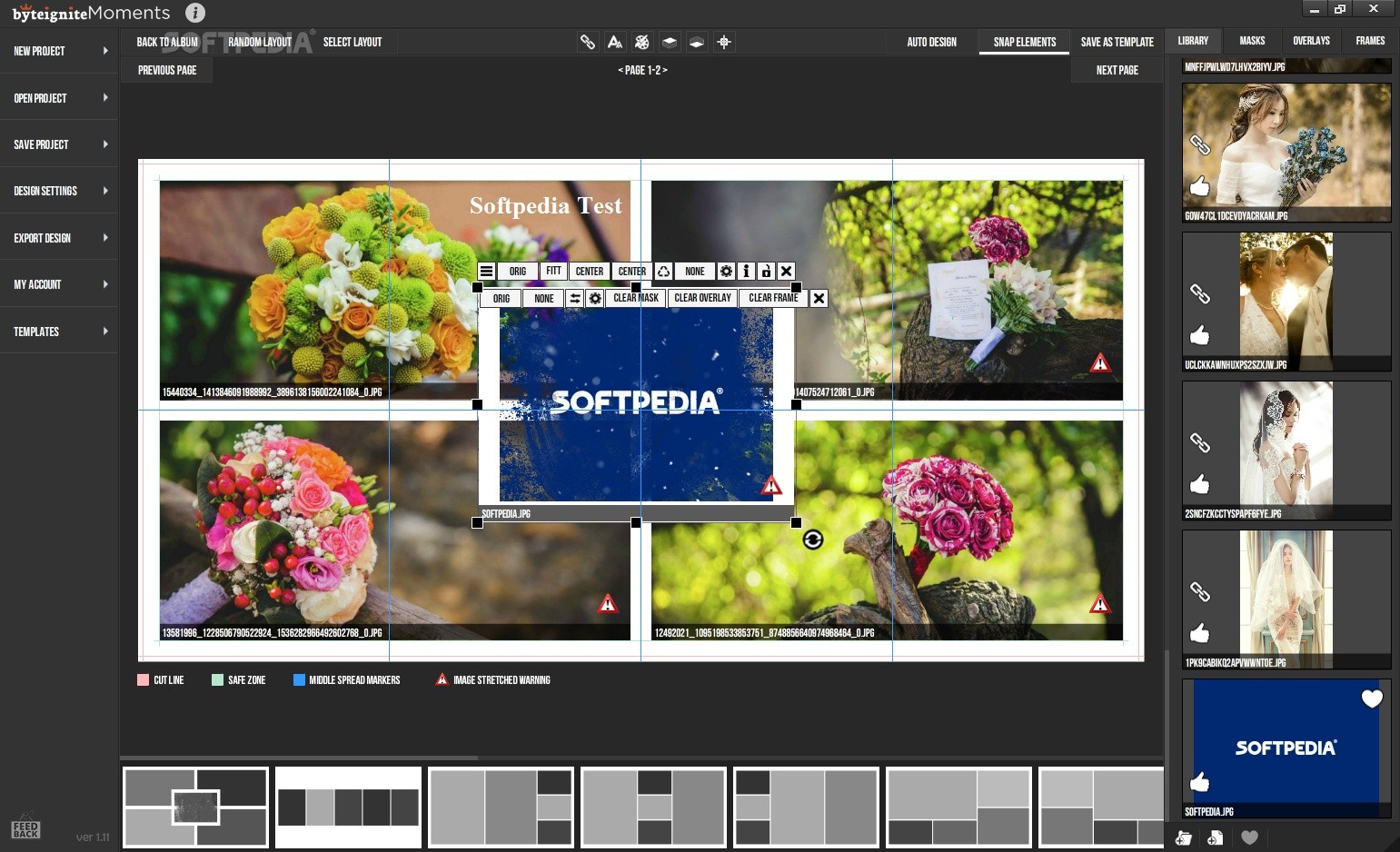Switch to the Masks tab
Screen dimensions: 1400x852
(x=1252, y=41)
